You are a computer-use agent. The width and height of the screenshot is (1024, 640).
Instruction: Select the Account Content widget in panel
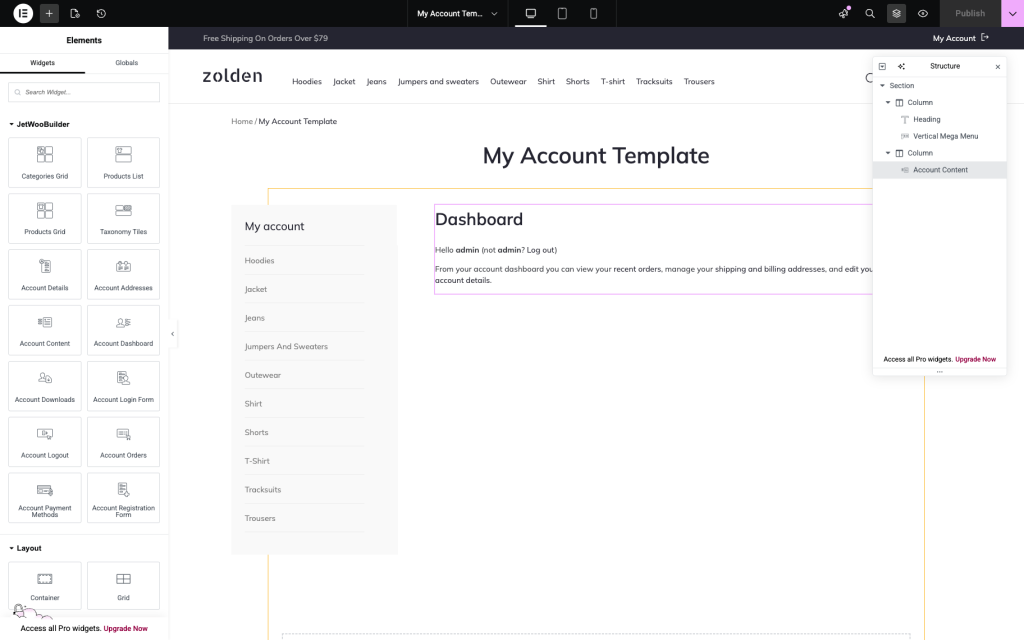(45, 330)
